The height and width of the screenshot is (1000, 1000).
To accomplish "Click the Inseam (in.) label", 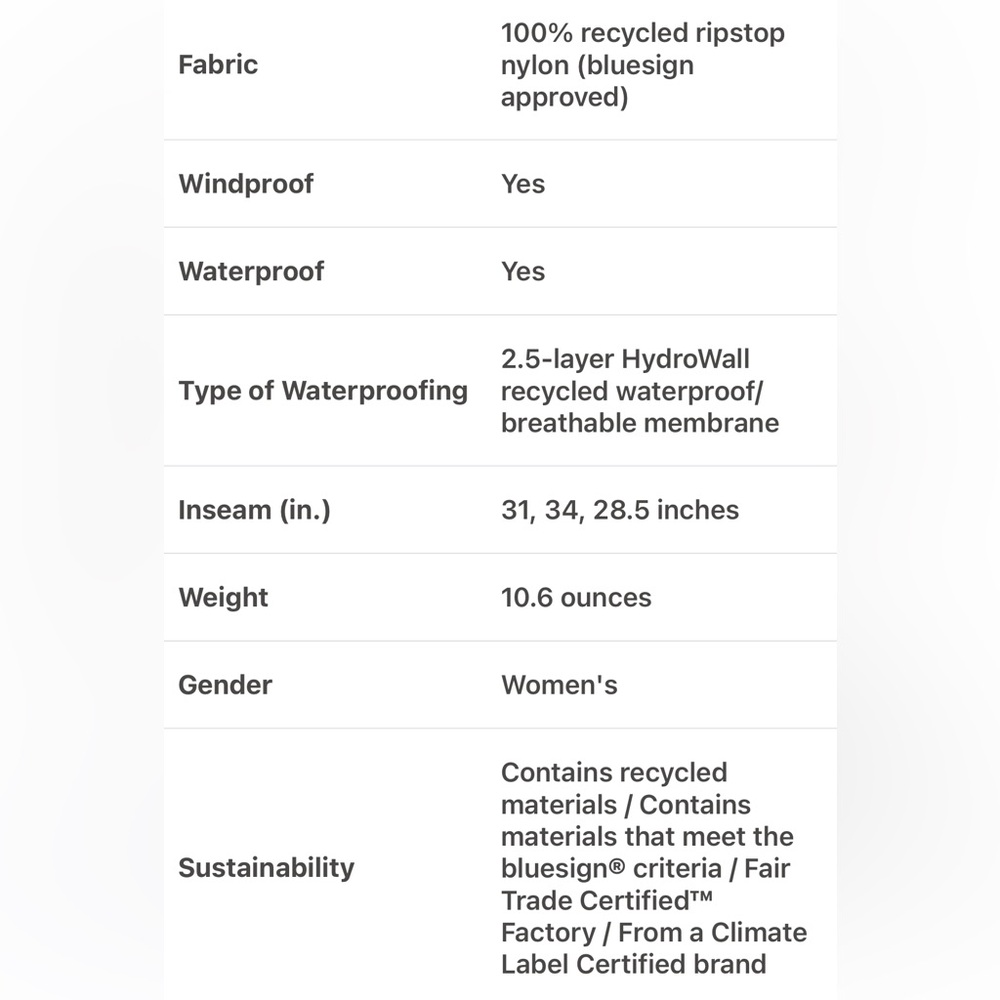I will coord(254,510).
